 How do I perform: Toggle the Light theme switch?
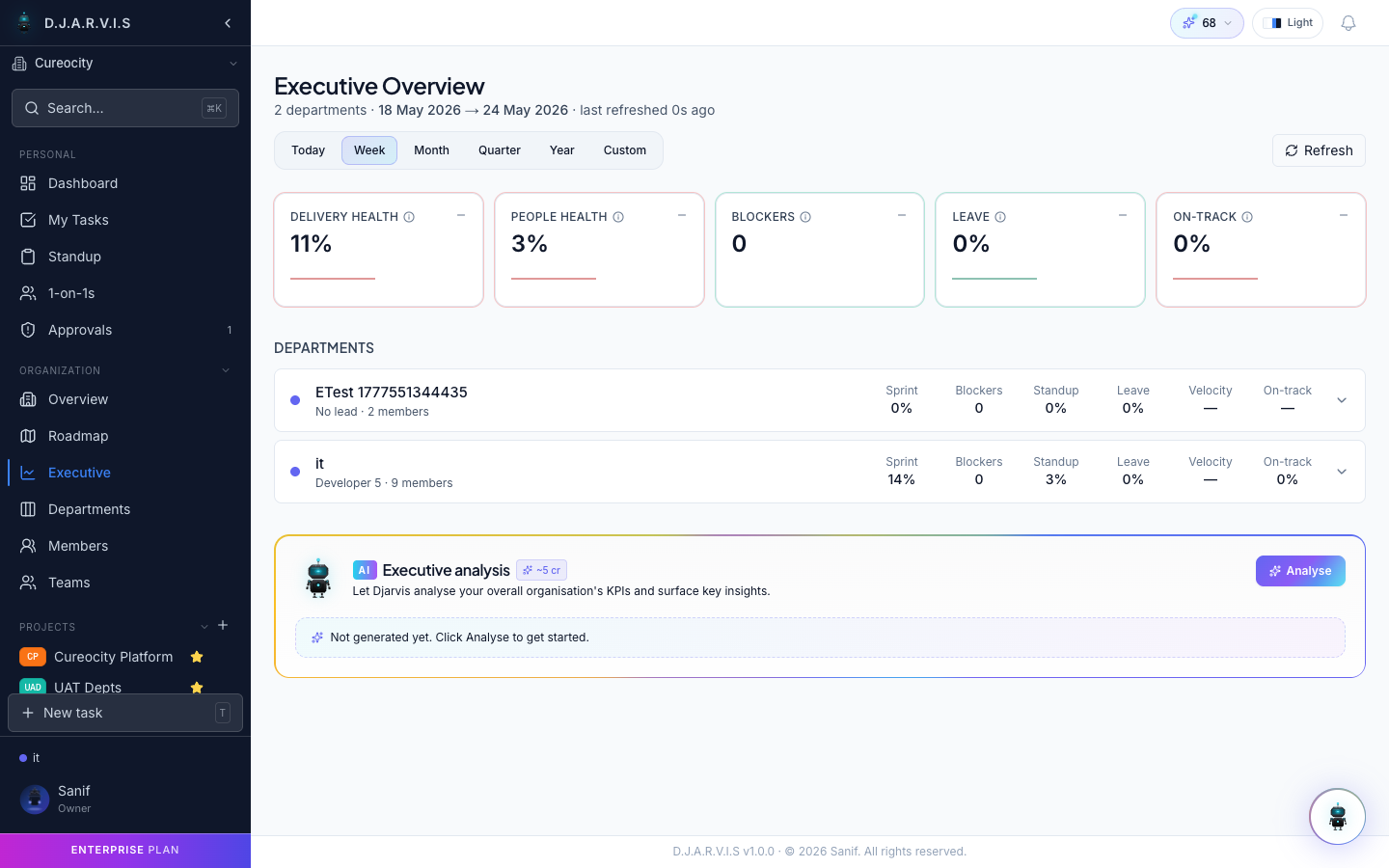click(1288, 23)
